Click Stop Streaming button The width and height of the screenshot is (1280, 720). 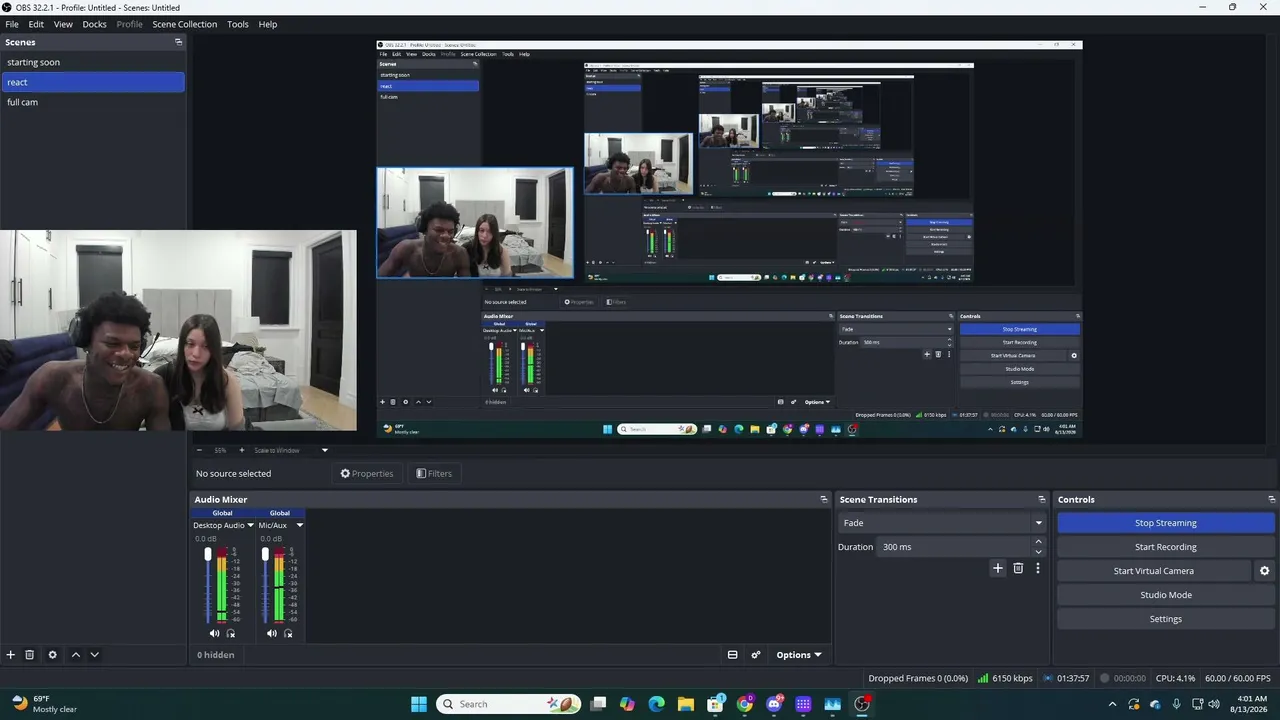coord(1166,523)
